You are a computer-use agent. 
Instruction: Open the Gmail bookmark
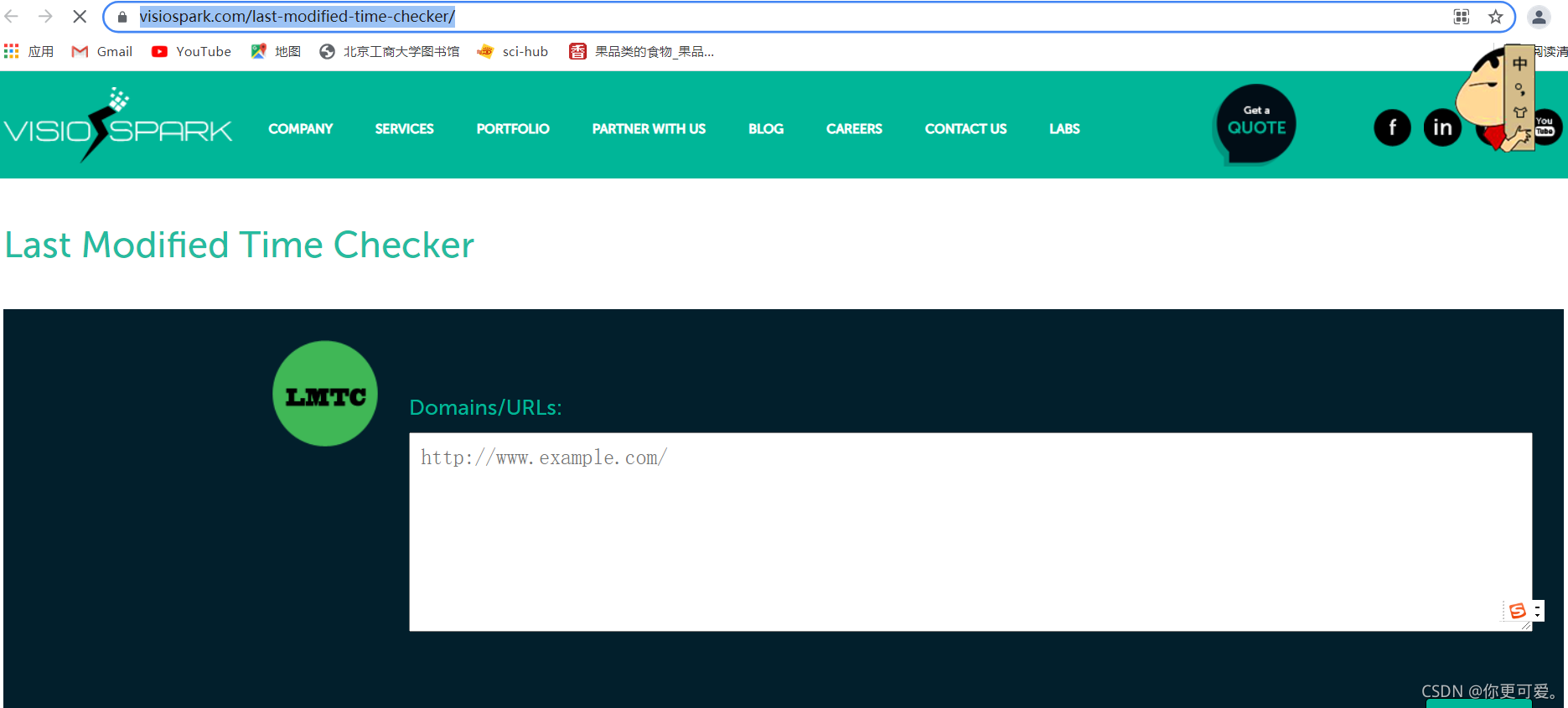pos(102,51)
